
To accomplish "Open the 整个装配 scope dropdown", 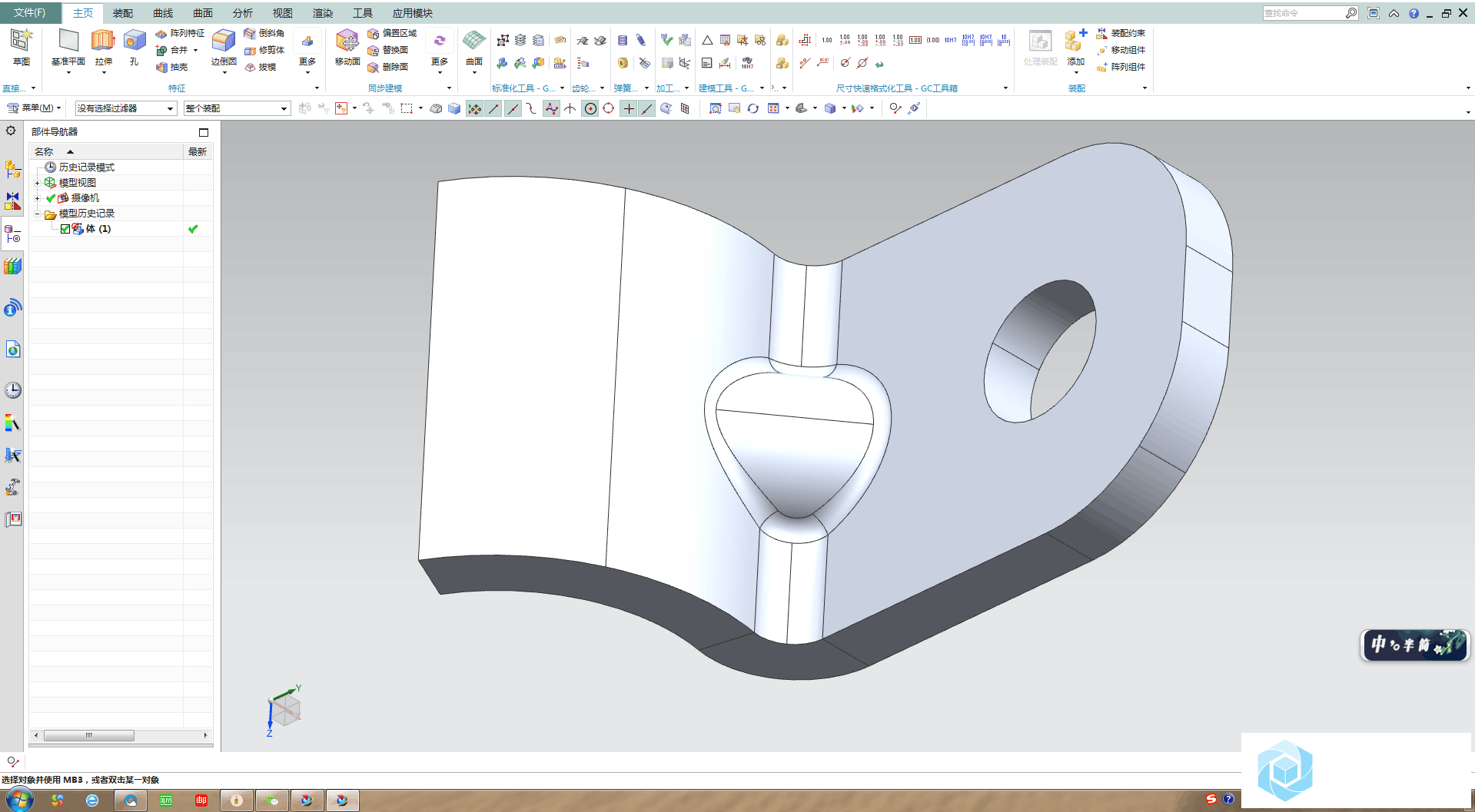I will pyautogui.click(x=237, y=108).
